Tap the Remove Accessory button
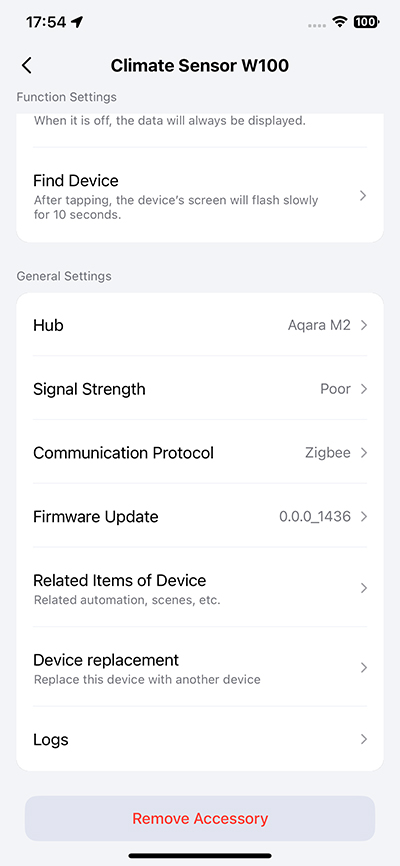The width and height of the screenshot is (400, 866). pyautogui.click(x=200, y=818)
